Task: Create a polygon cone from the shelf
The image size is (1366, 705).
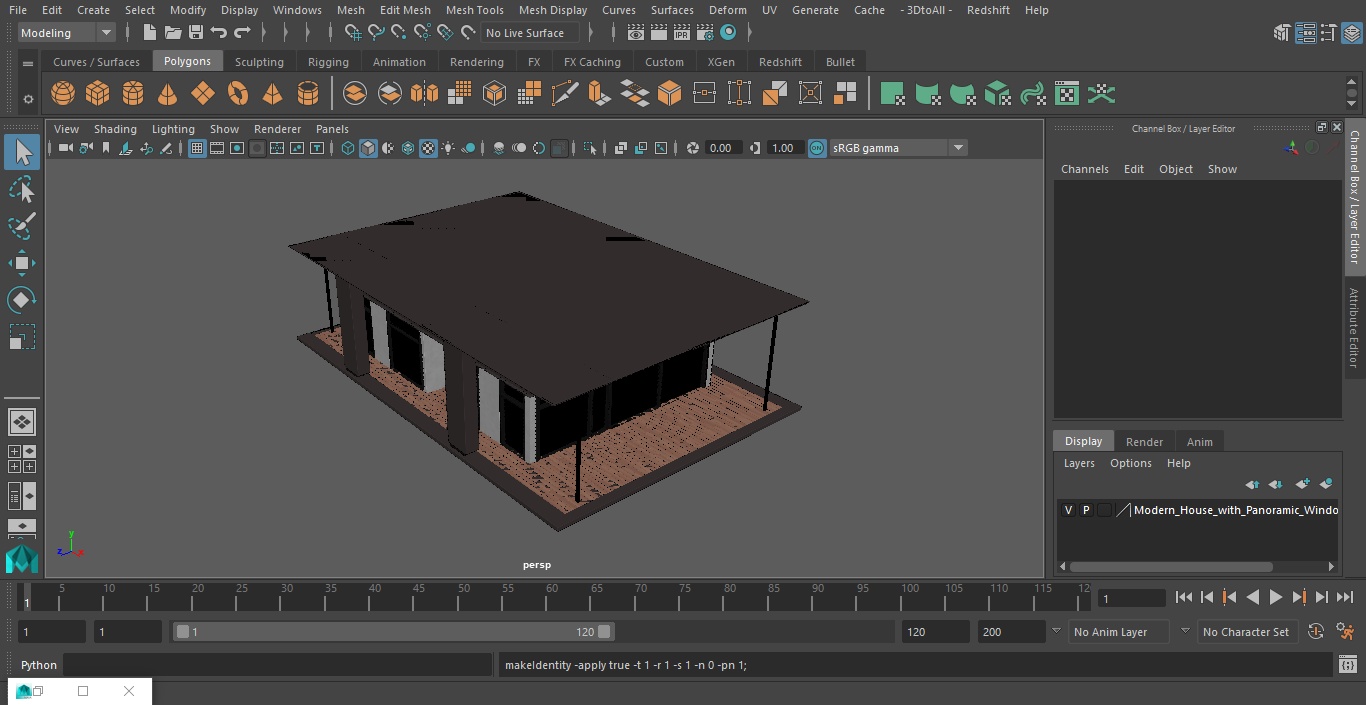Action: tap(168, 94)
